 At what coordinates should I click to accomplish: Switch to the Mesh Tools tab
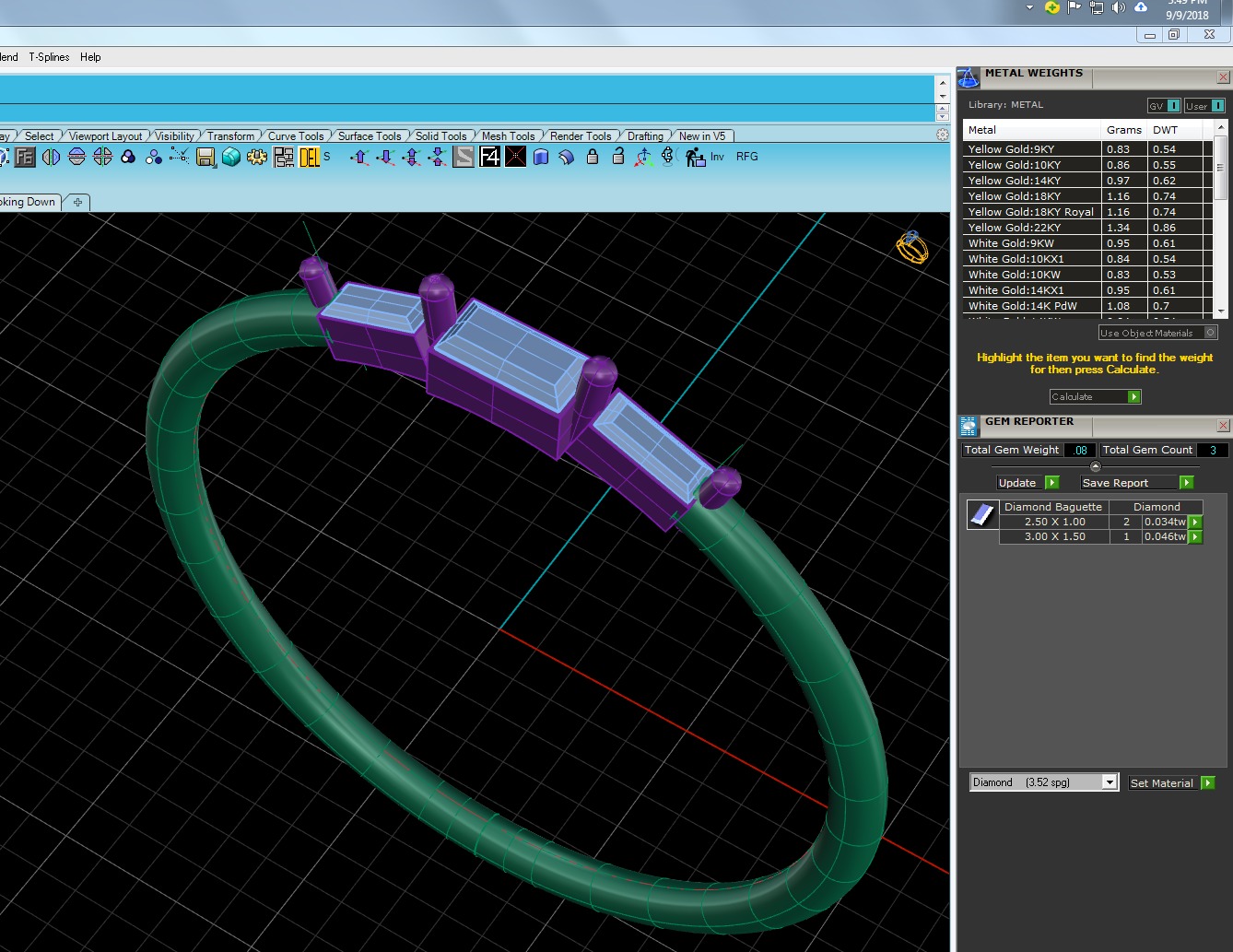tap(508, 135)
